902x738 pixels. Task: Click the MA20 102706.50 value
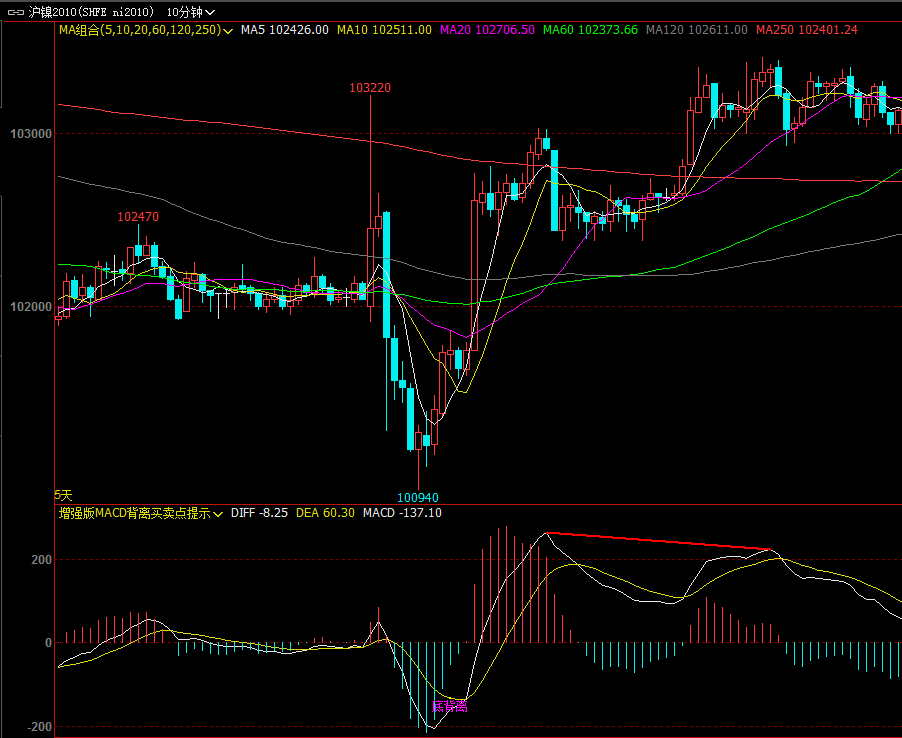coord(487,30)
